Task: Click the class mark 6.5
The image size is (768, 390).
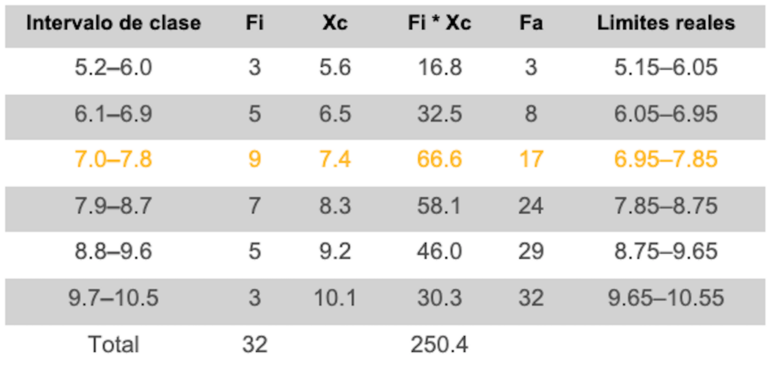Action: (x=335, y=114)
